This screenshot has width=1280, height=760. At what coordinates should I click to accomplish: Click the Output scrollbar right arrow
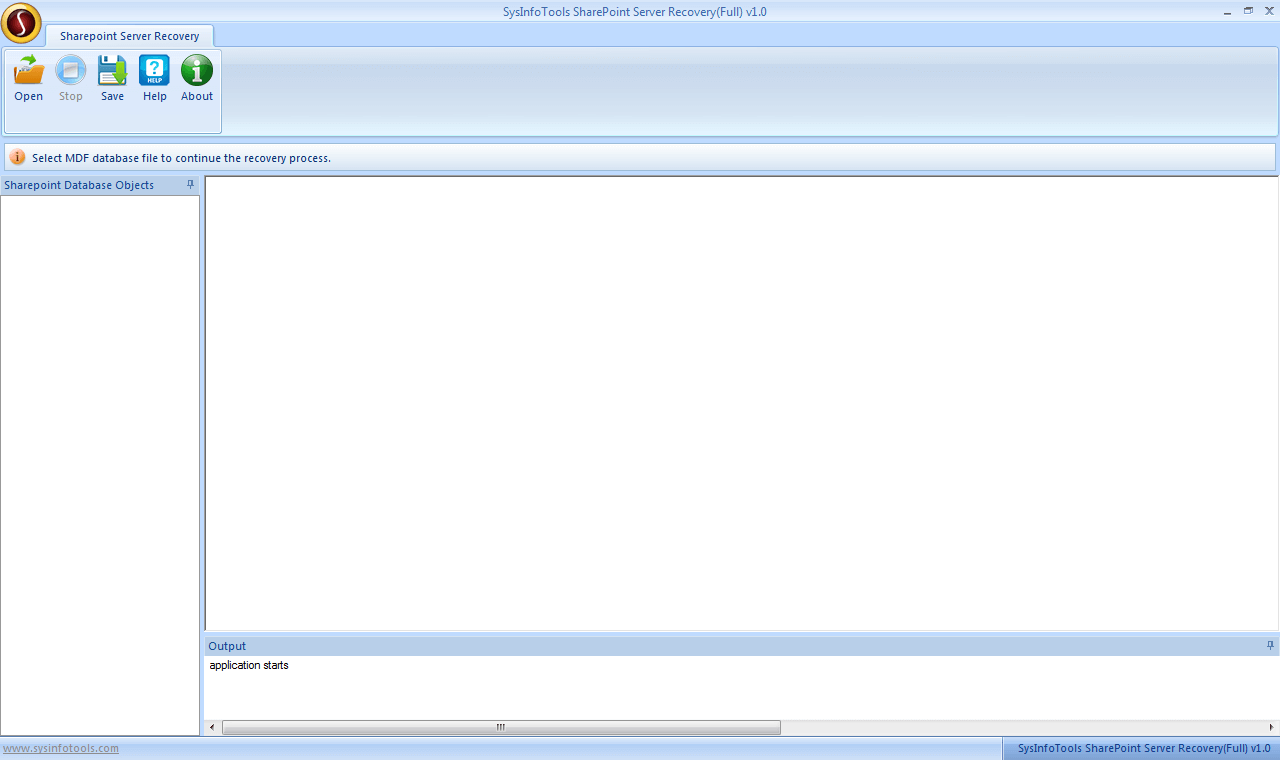tap(1272, 727)
